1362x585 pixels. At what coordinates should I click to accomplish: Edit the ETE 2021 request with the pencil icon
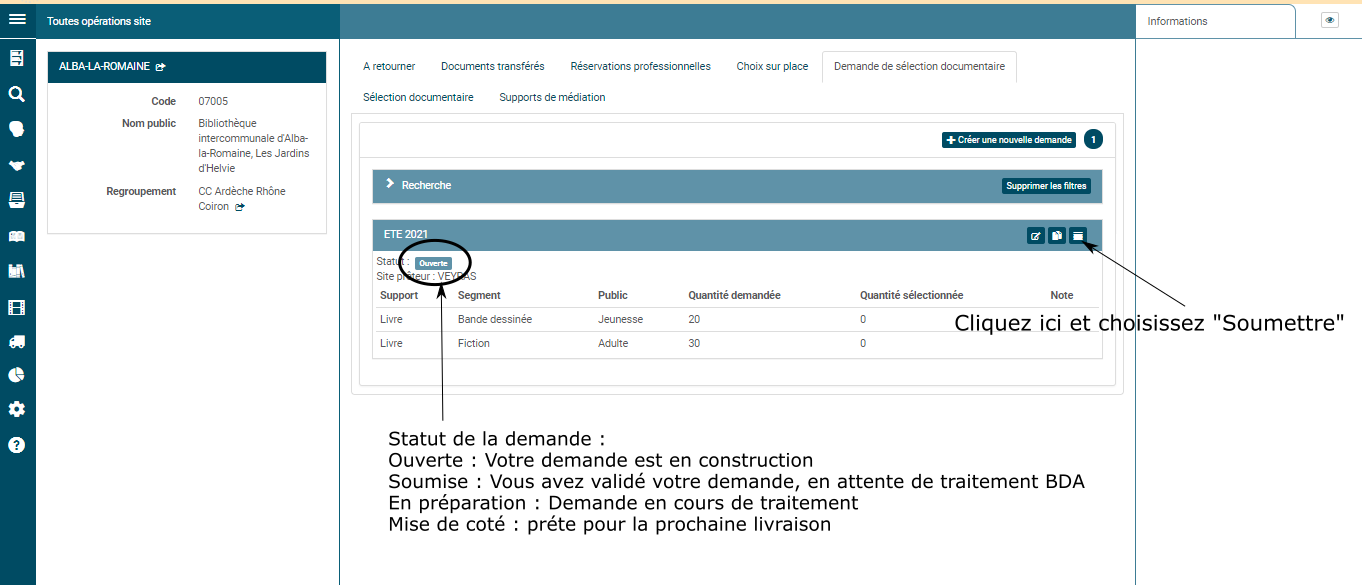(x=1036, y=236)
